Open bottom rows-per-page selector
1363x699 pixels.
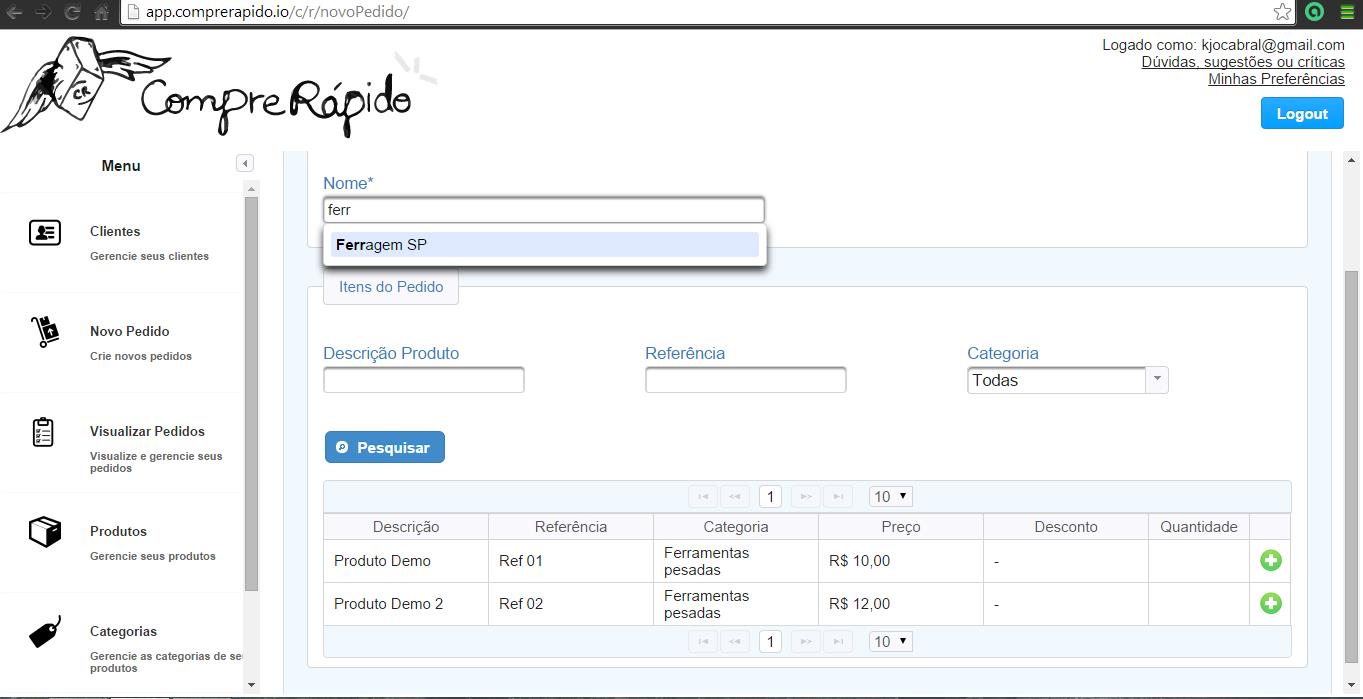(890, 642)
